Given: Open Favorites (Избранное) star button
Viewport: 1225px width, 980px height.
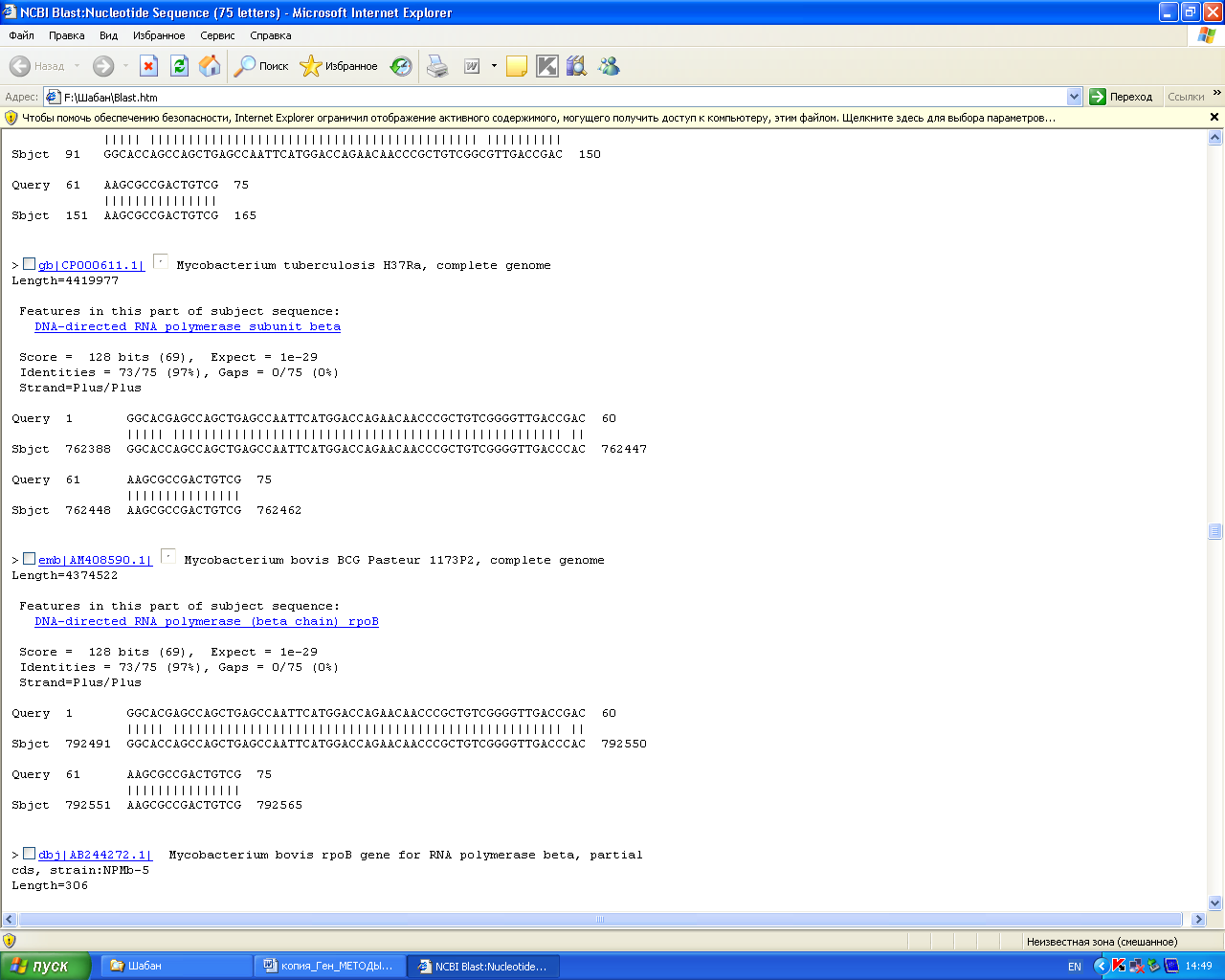Looking at the screenshot, I should click(x=339, y=66).
